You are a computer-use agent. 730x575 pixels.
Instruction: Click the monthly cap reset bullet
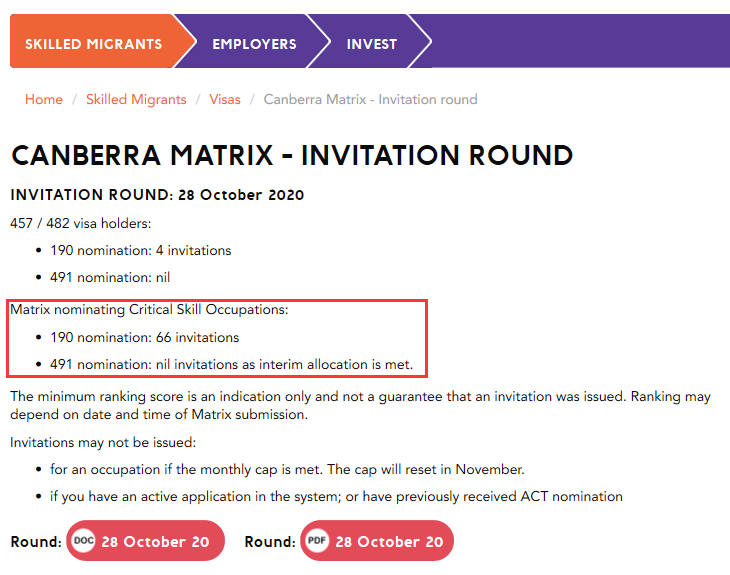coord(287,469)
